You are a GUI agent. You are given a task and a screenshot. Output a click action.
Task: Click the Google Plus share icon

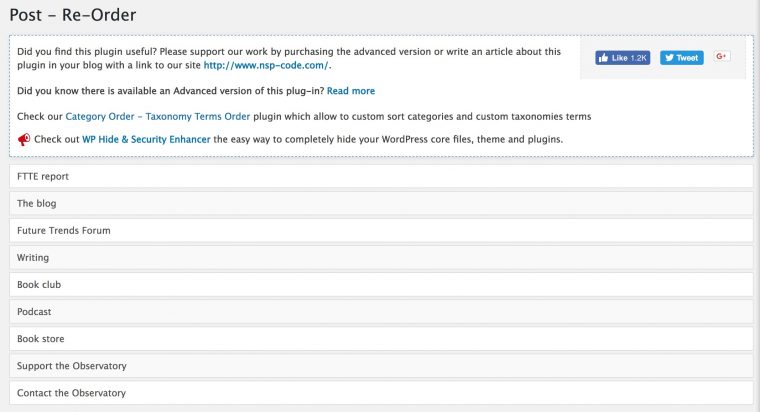coord(721,56)
